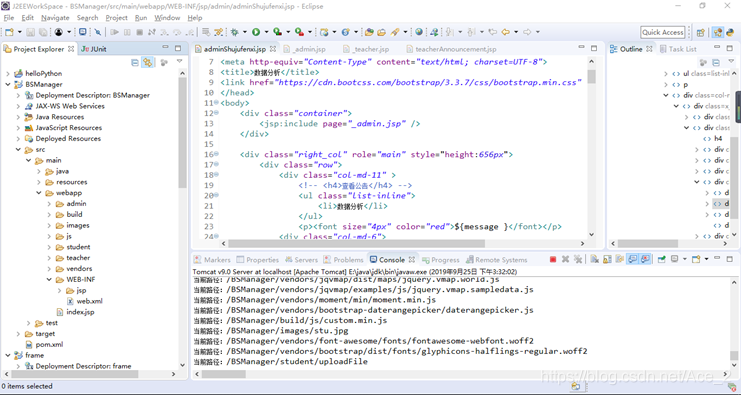Open the Window menu
This screenshot has width=741, height=395.
[x=167, y=18]
